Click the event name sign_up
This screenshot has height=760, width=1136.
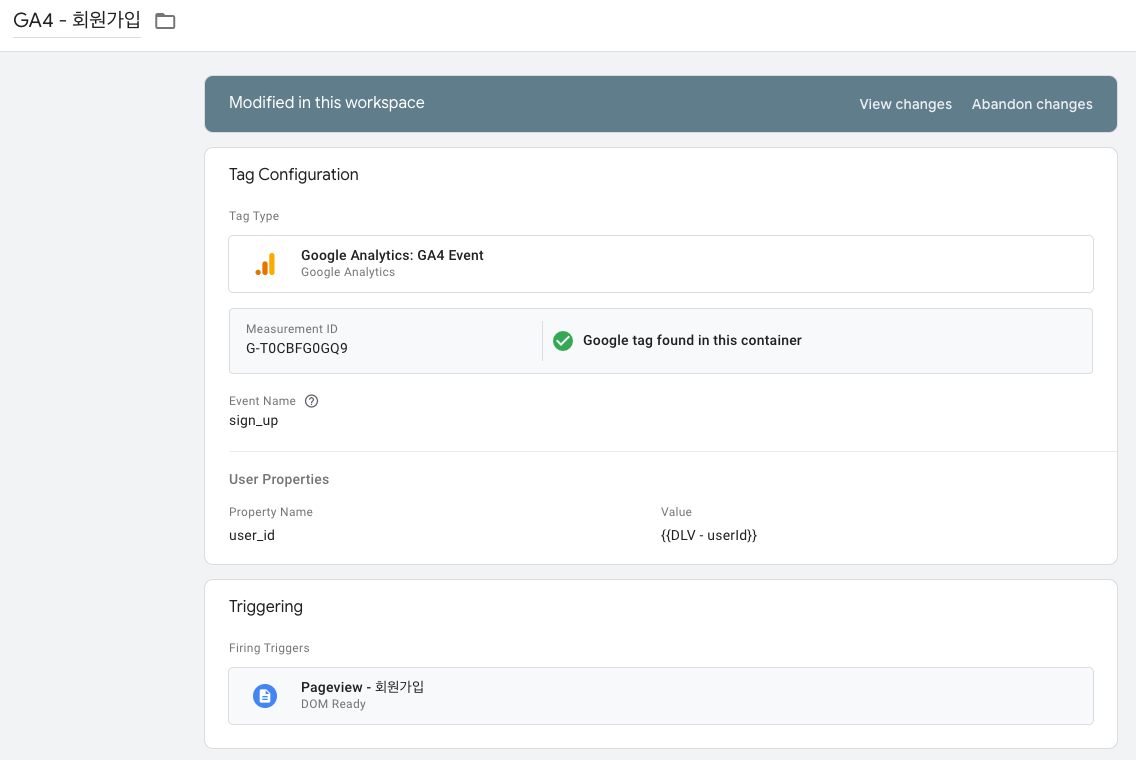(x=254, y=421)
